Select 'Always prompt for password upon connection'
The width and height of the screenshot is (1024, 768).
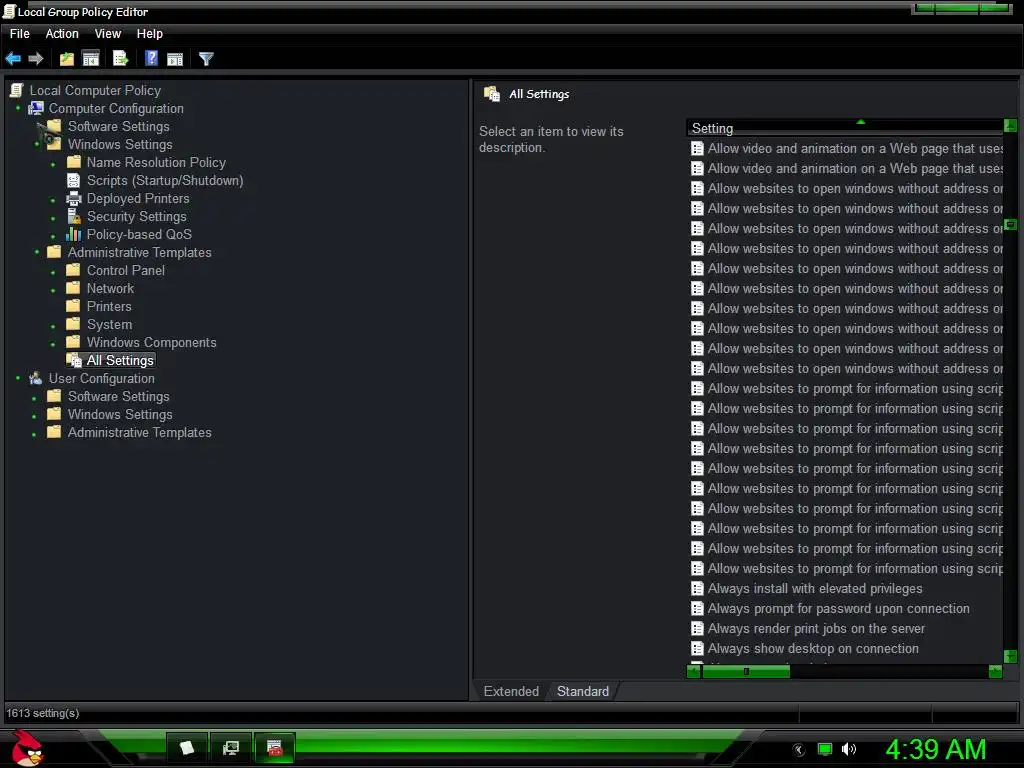click(839, 609)
